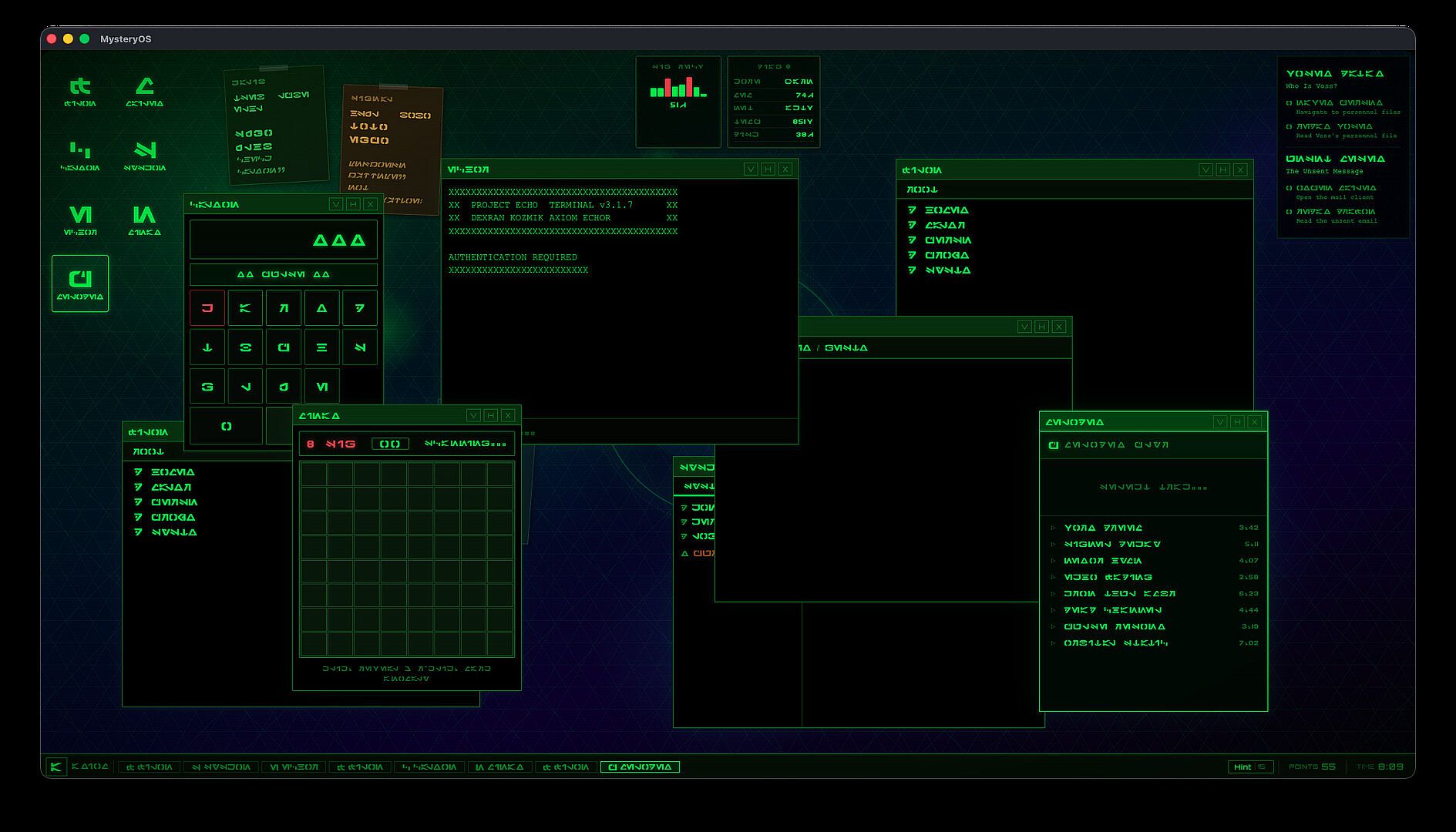Click the start menu icon in the taskbar

click(x=55, y=767)
